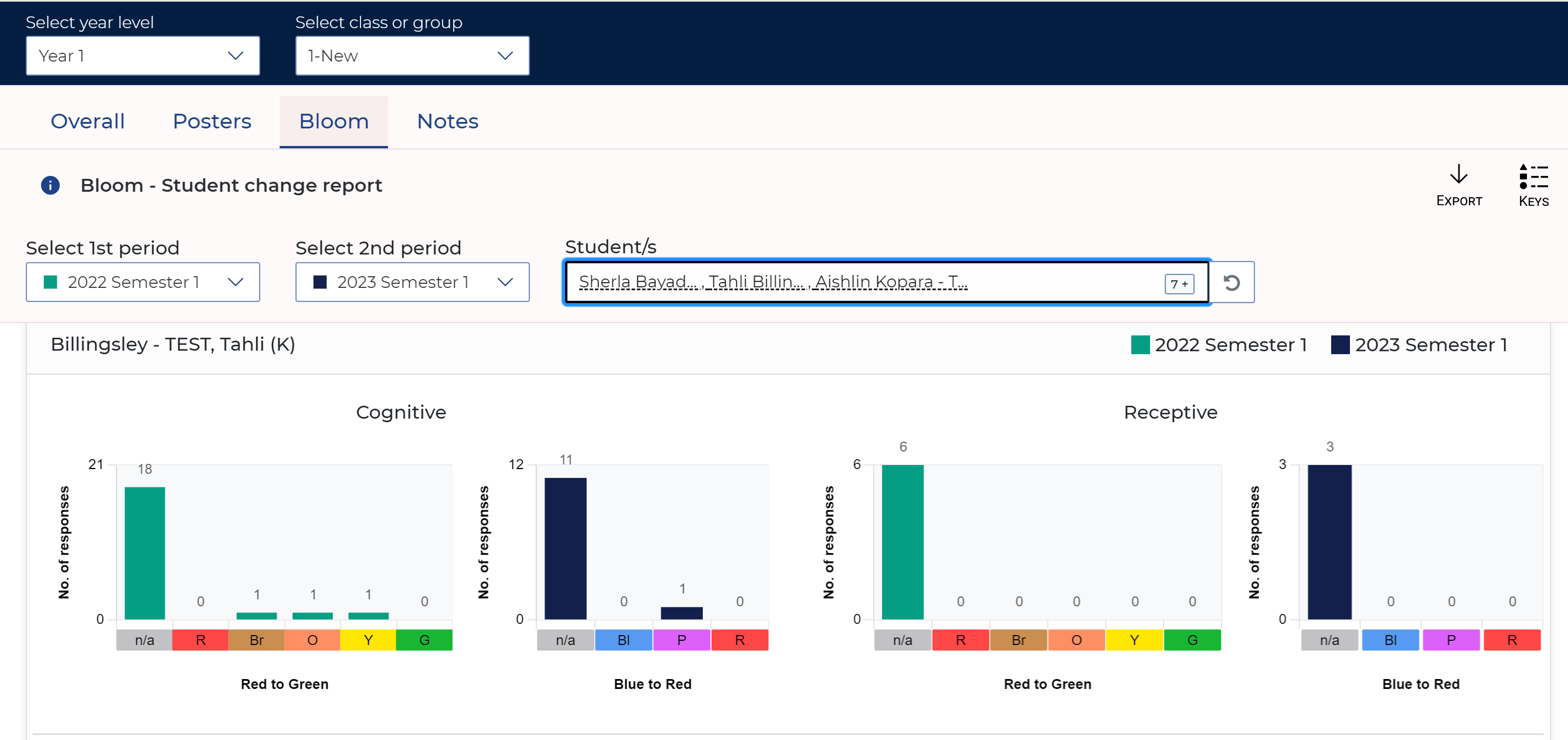Click the chevron in Year 1 dropdown
This screenshot has height=740, width=1568.
235,56
